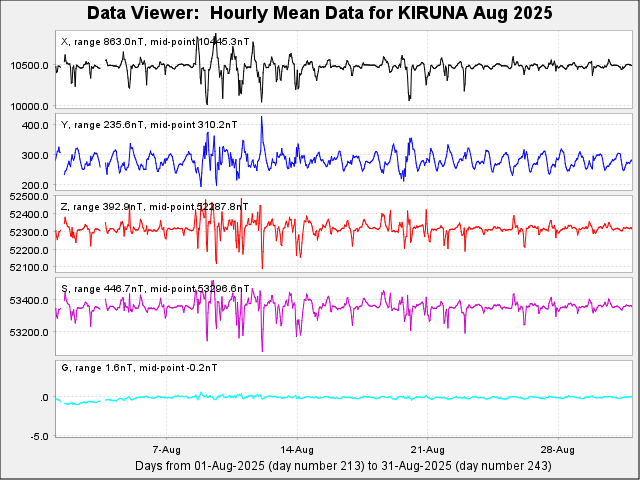Click the 7-Aug date tick label
The height and width of the screenshot is (480, 640).
[x=166, y=449]
